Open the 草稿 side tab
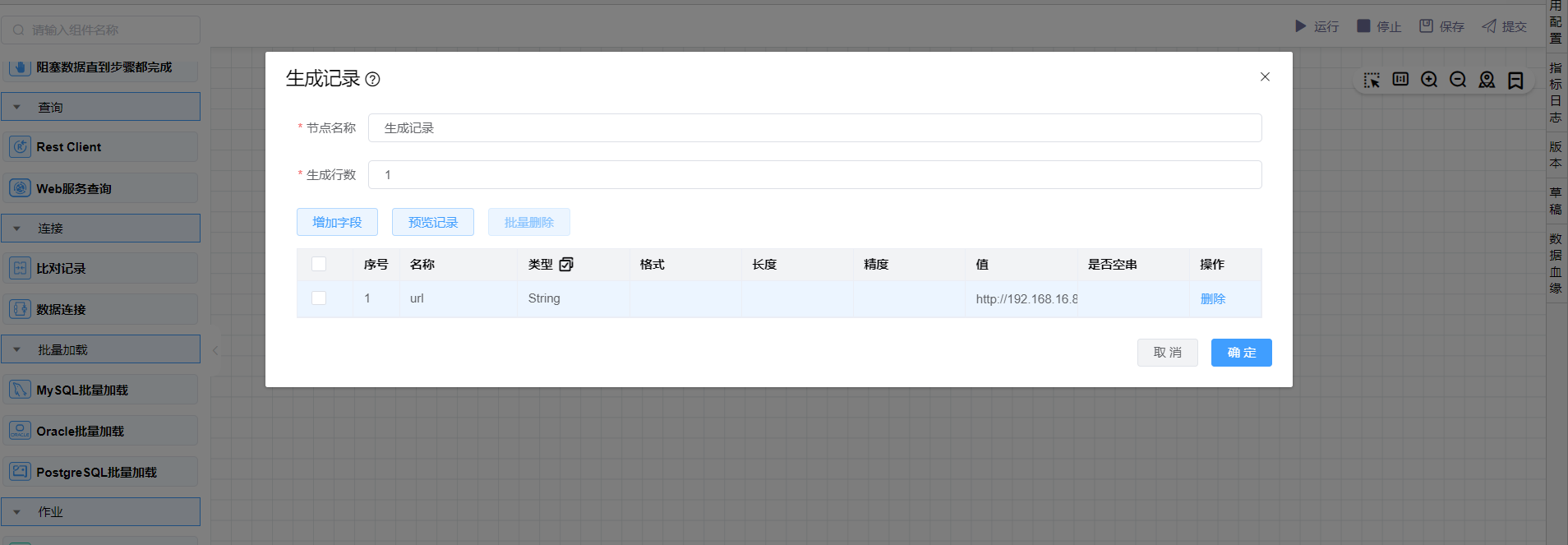 click(x=1556, y=201)
